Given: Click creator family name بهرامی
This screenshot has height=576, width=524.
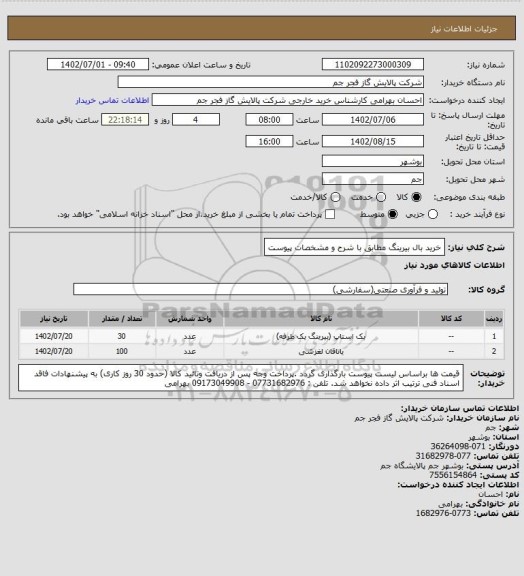Looking at the screenshot, I should 450,504.
